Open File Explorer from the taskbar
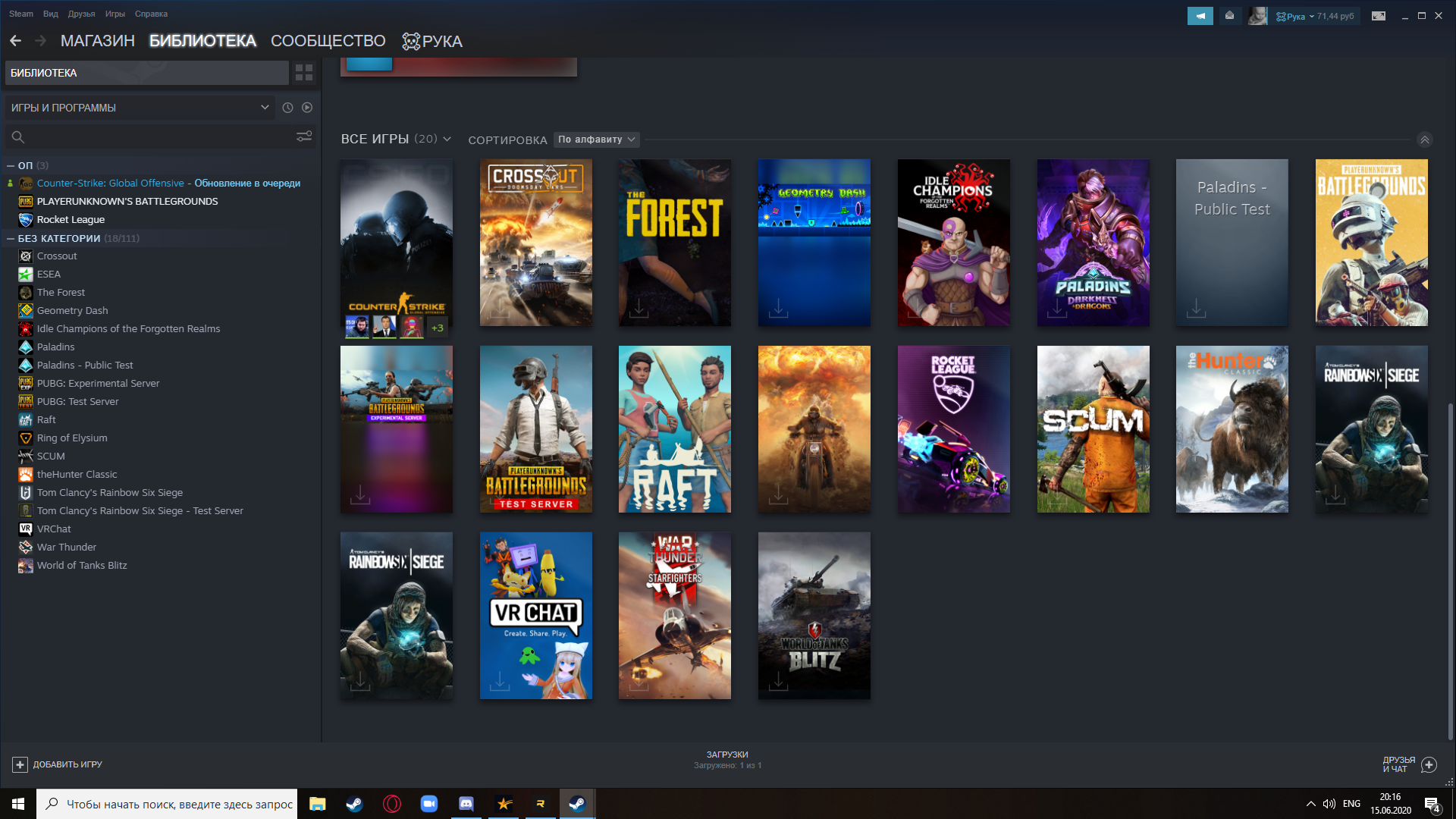Screen dimensions: 1456x819 point(317,804)
